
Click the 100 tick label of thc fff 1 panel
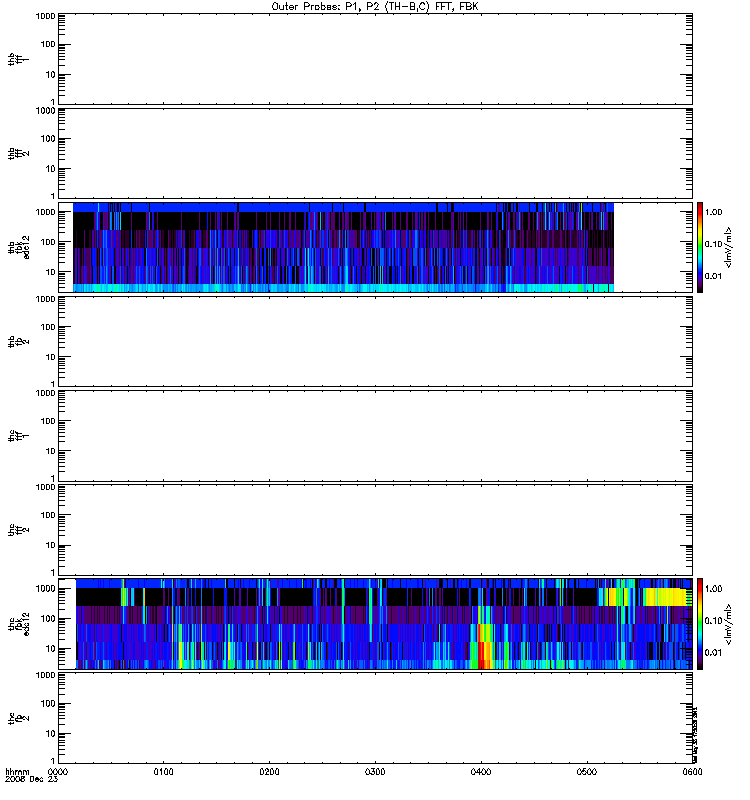[x=48, y=421]
